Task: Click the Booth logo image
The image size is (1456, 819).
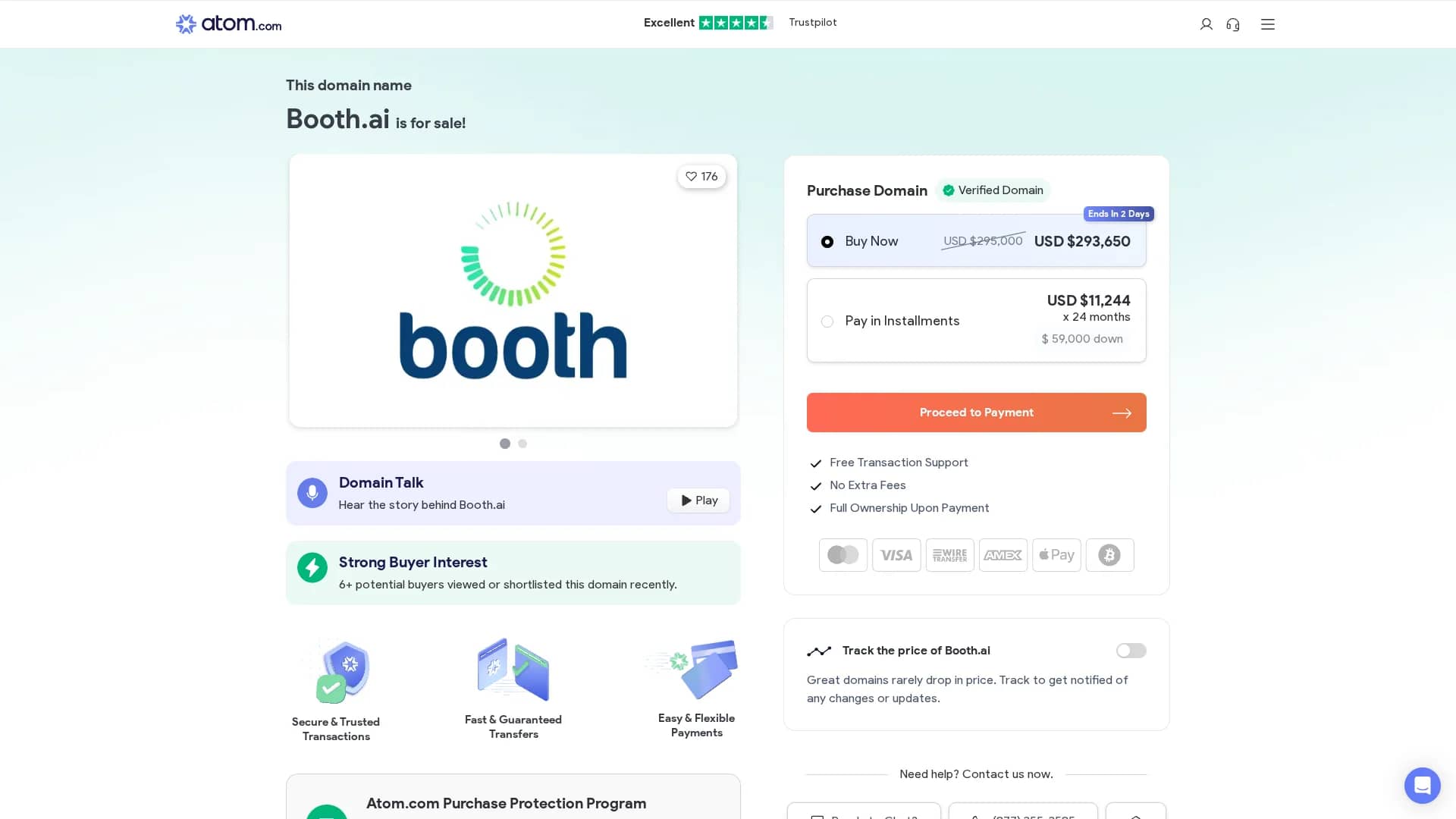Action: [513, 290]
